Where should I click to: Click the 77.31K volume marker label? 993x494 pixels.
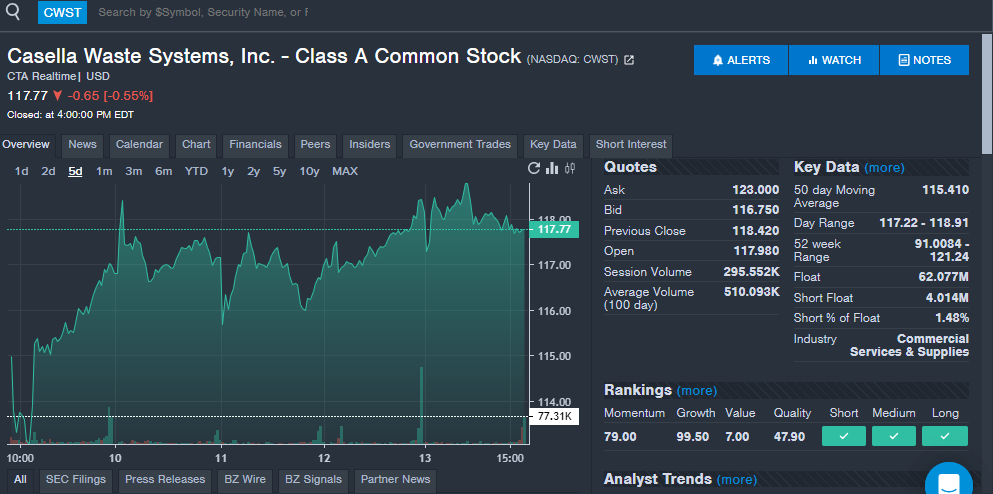(x=554, y=417)
